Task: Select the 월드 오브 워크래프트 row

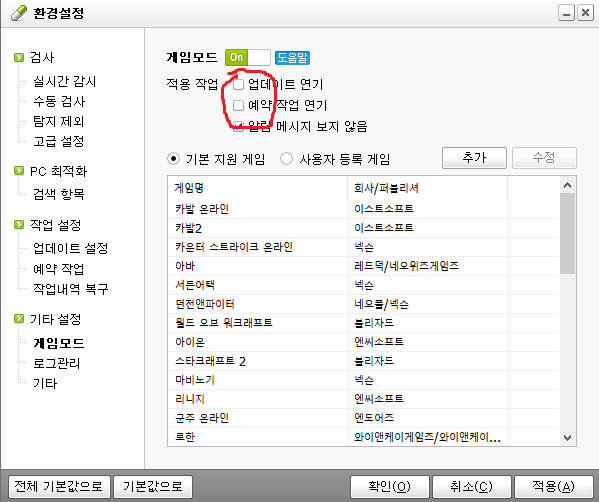Action: [364, 323]
